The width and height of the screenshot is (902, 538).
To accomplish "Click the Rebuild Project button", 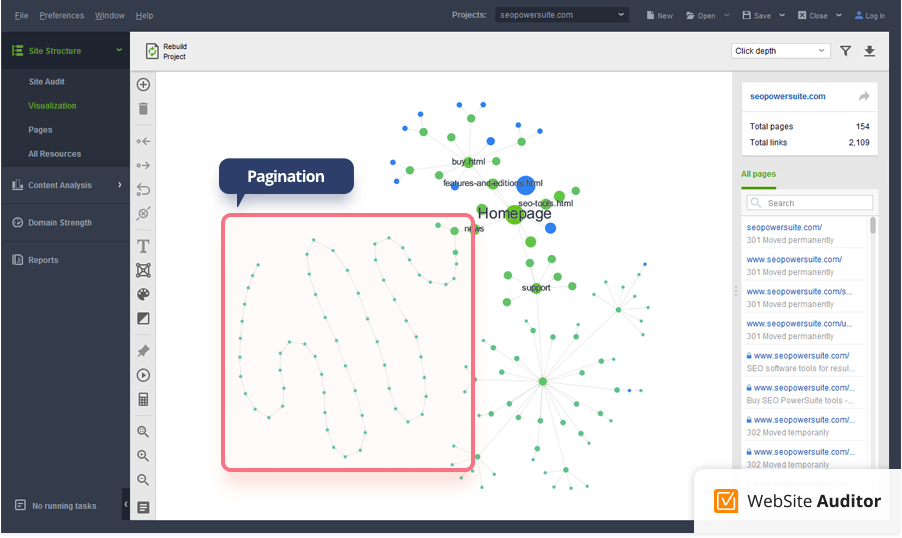I will coord(166,51).
